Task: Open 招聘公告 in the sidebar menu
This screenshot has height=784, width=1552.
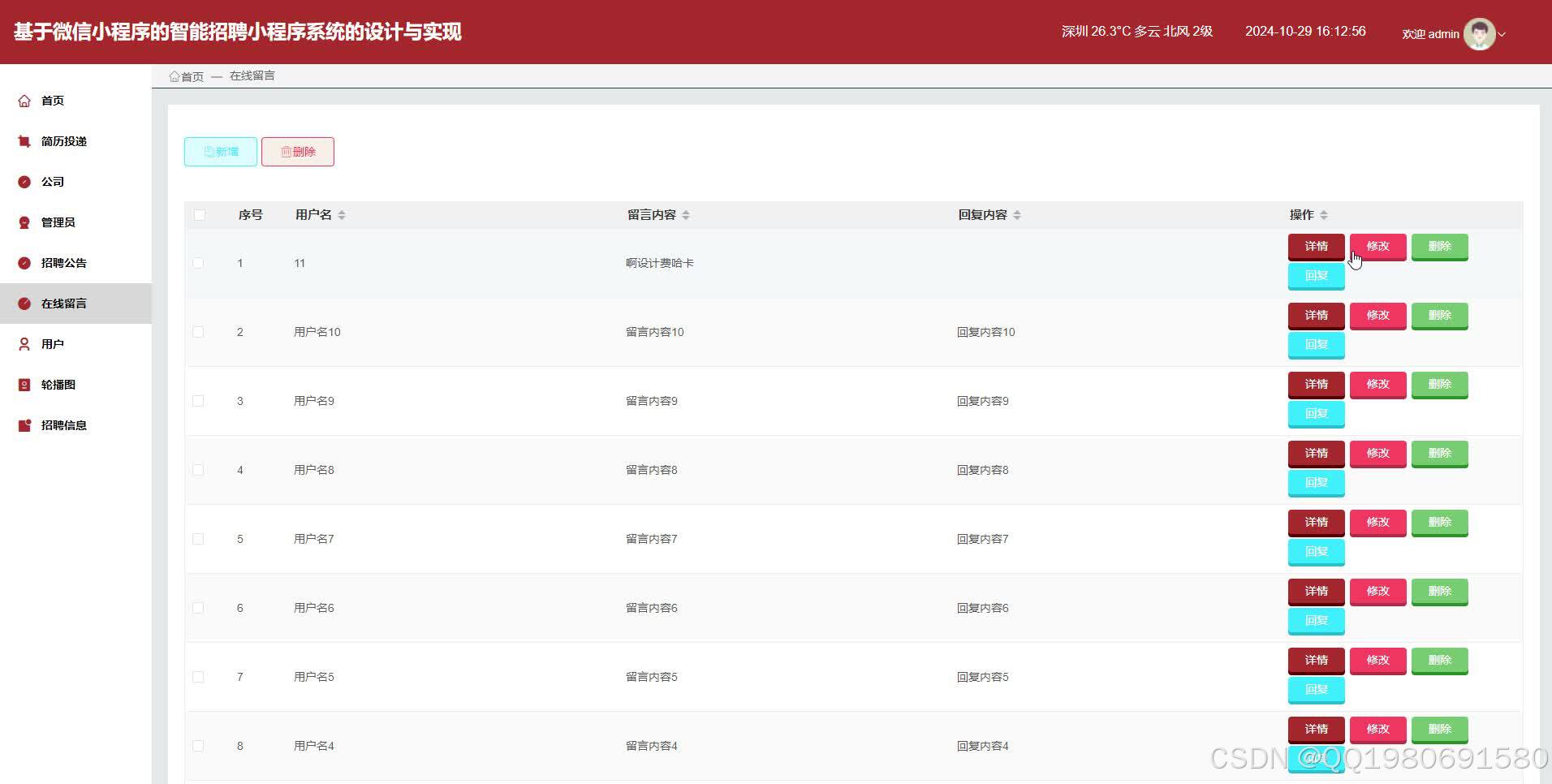Action: tap(75, 263)
